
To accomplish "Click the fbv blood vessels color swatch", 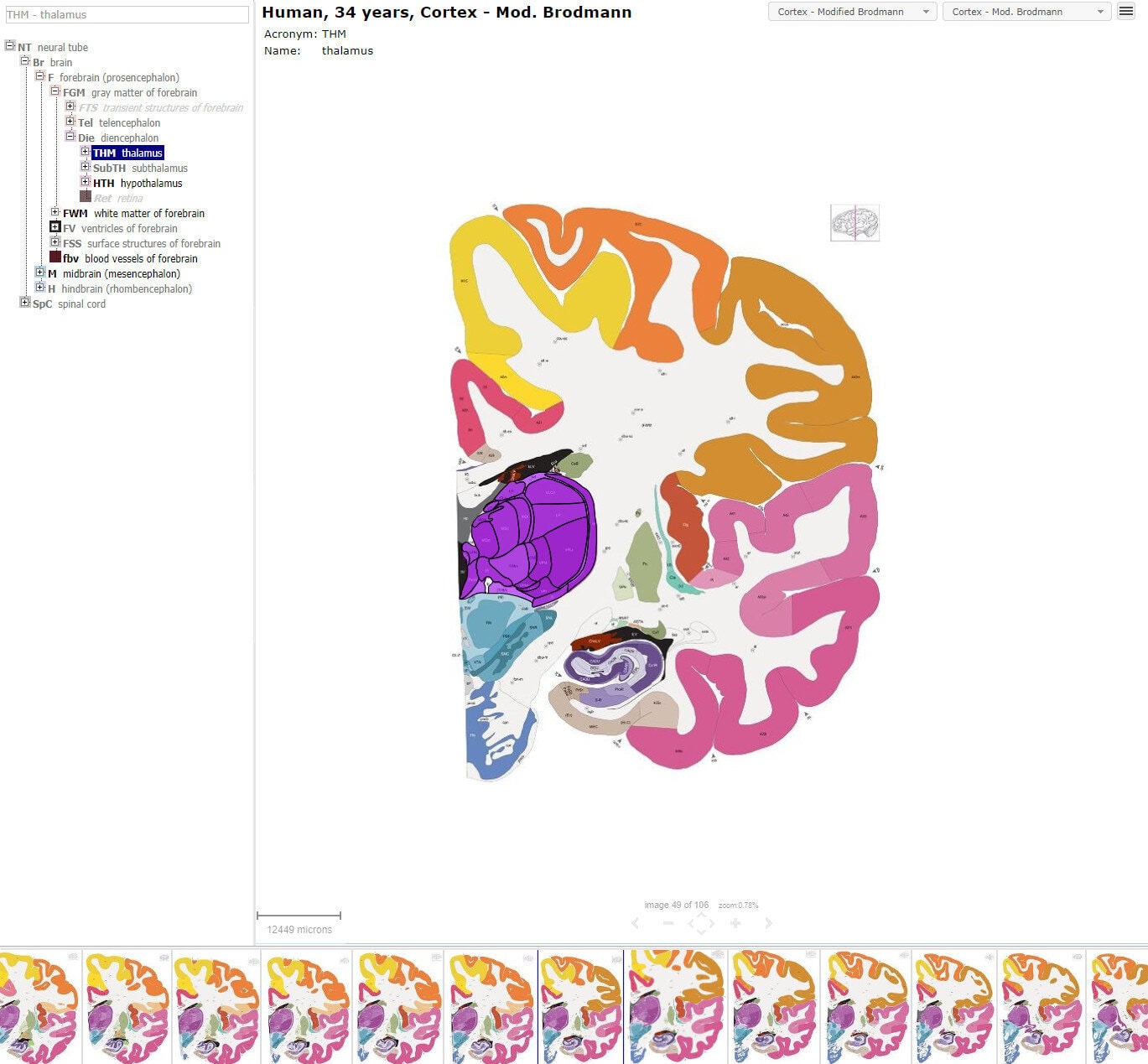I will (55, 258).
